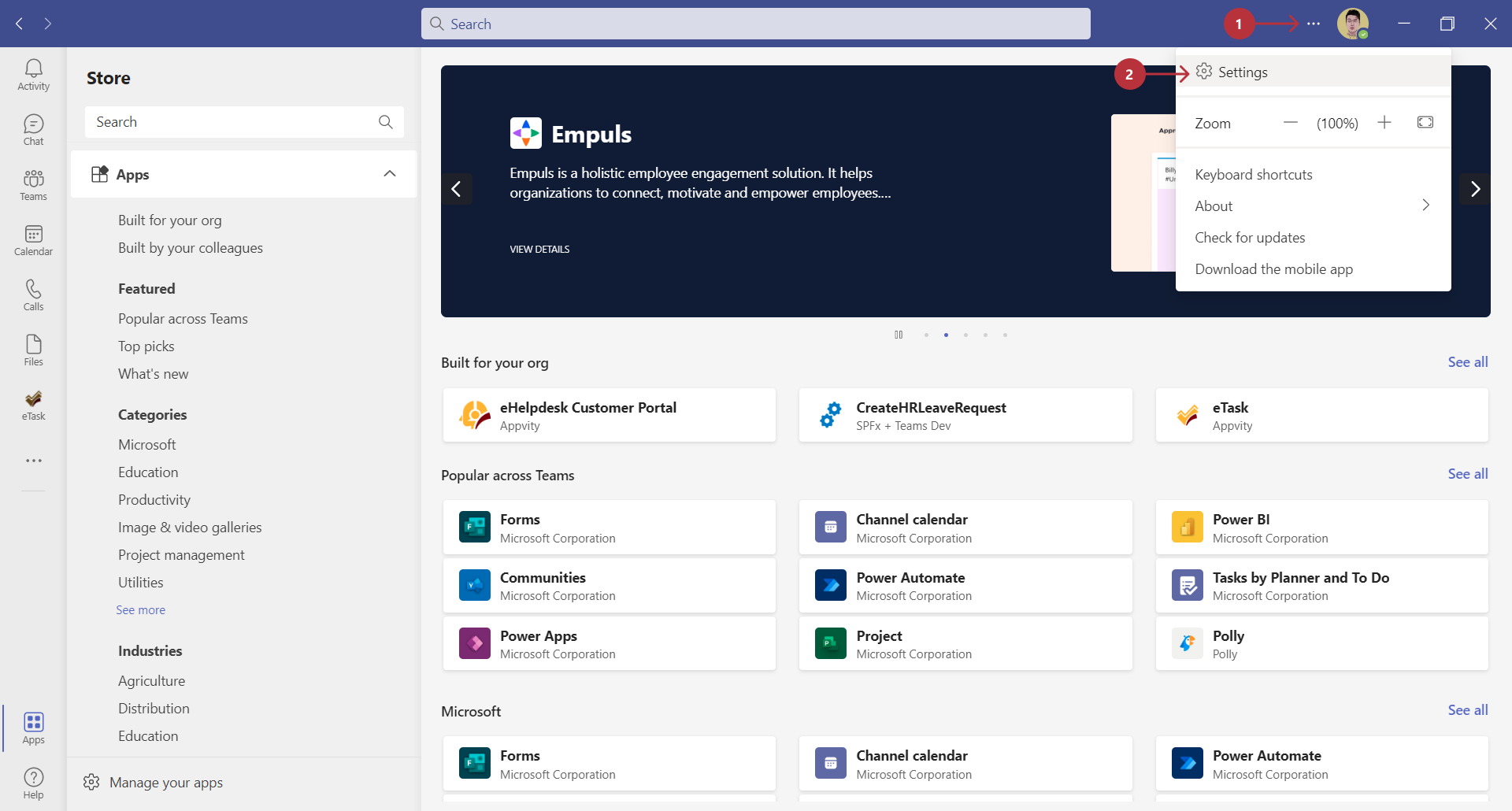Click See all for Built for your org
1512x811 pixels.
(x=1467, y=362)
